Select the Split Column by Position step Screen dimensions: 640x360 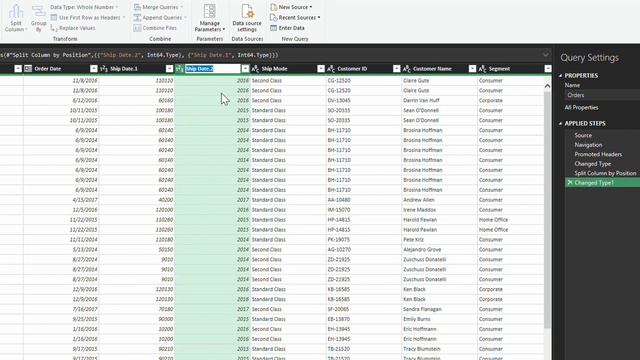[605, 173]
